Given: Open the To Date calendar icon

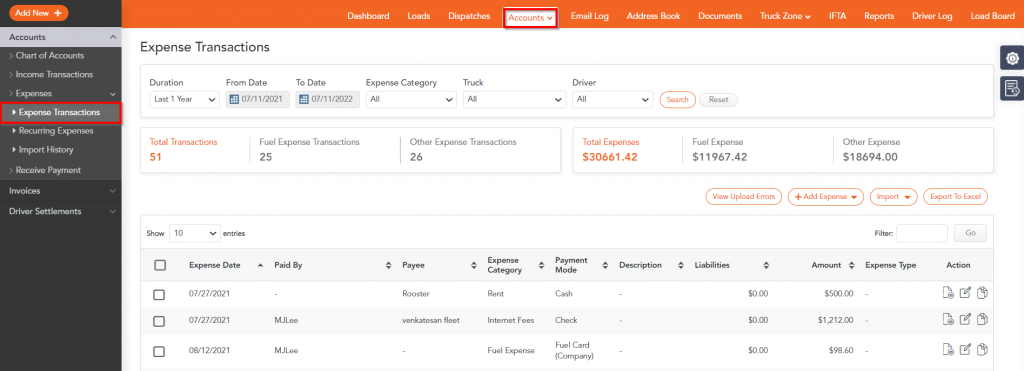Looking at the screenshot, I should click(x=304, y=100).
